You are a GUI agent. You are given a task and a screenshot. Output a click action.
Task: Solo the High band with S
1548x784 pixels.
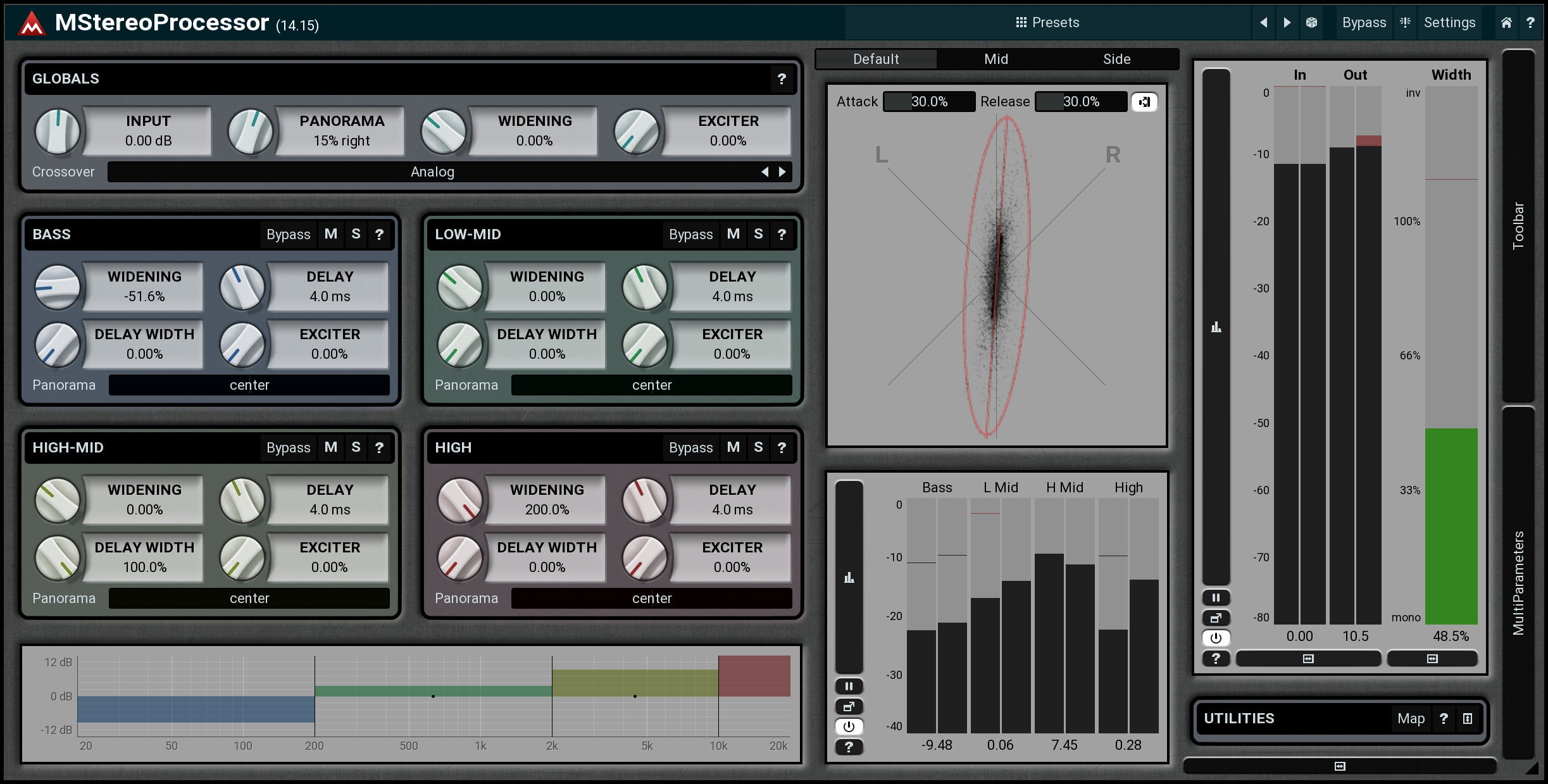[758, 447]
